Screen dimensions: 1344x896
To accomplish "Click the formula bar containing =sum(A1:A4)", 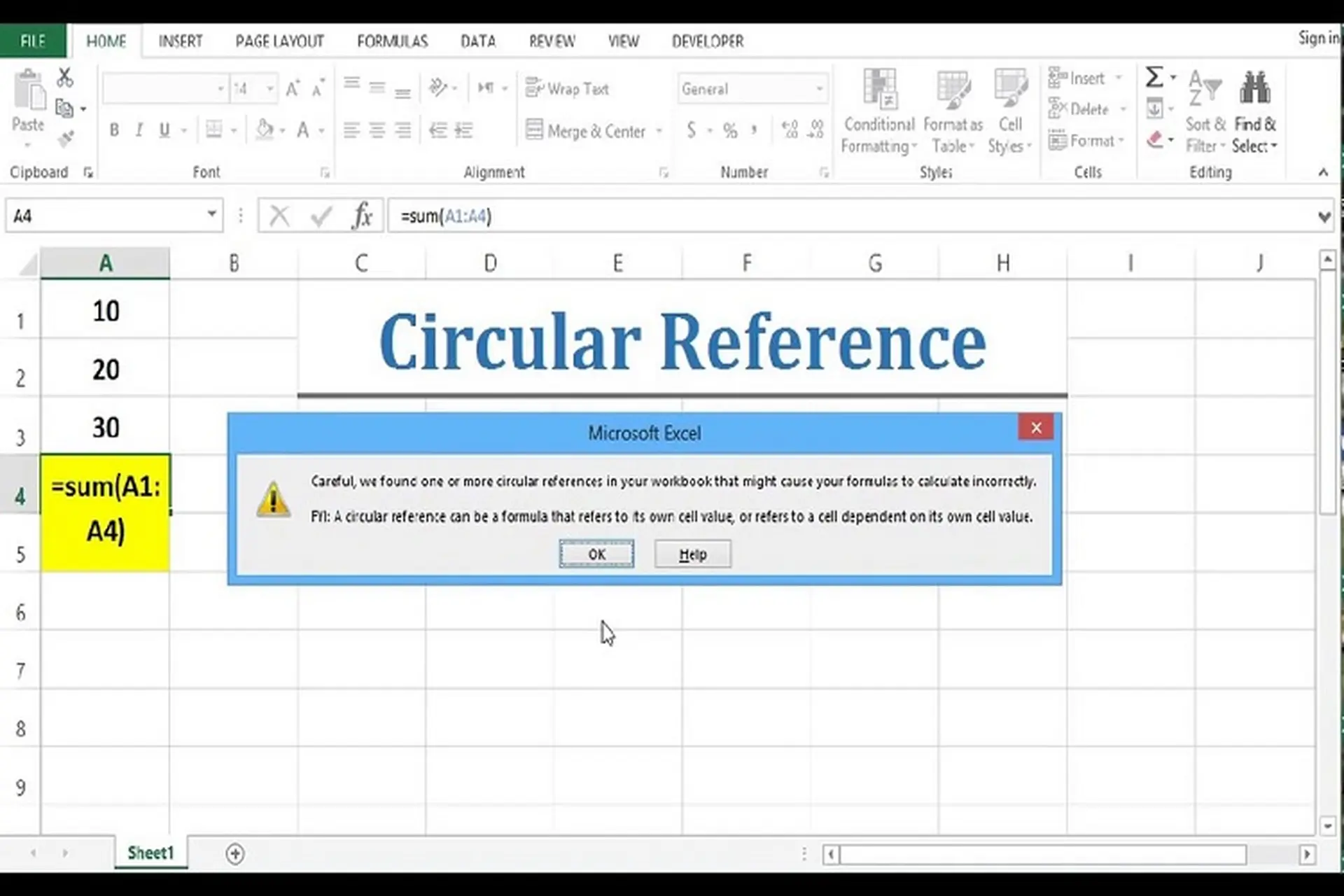I will [x=490, y=216].
